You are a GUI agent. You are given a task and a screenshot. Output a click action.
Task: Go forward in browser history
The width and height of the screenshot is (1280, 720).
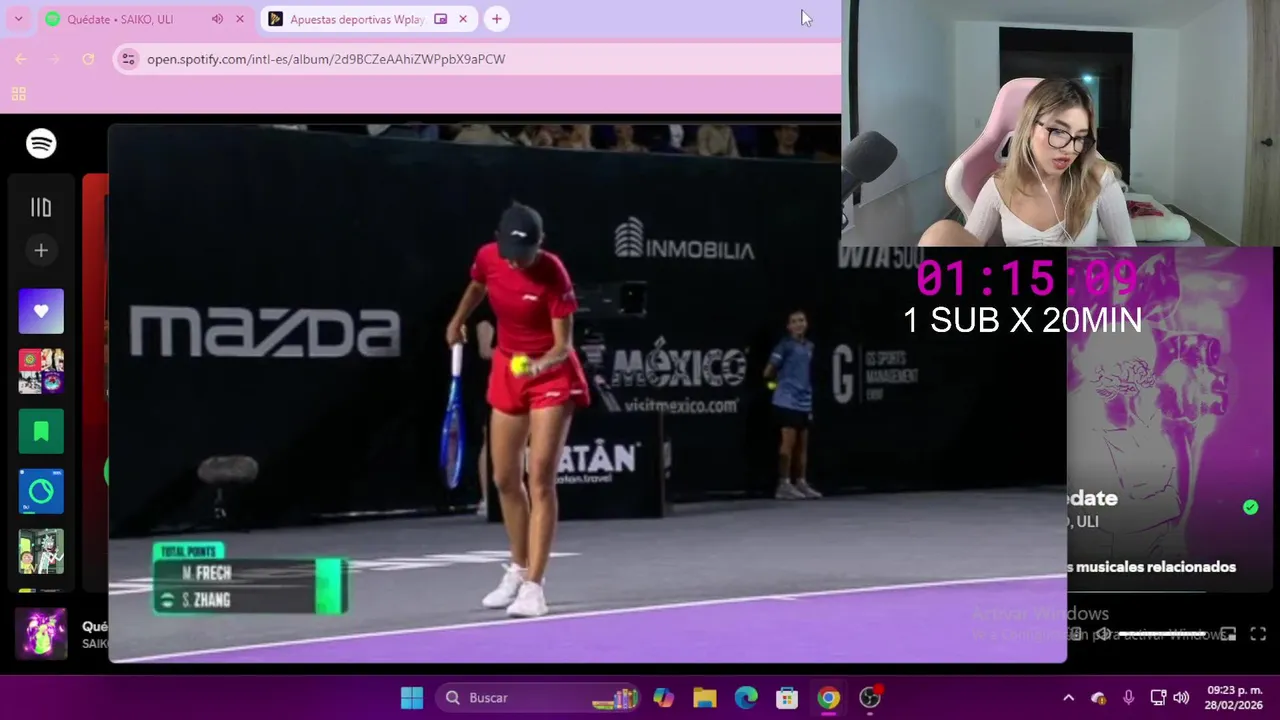(55, 59)
